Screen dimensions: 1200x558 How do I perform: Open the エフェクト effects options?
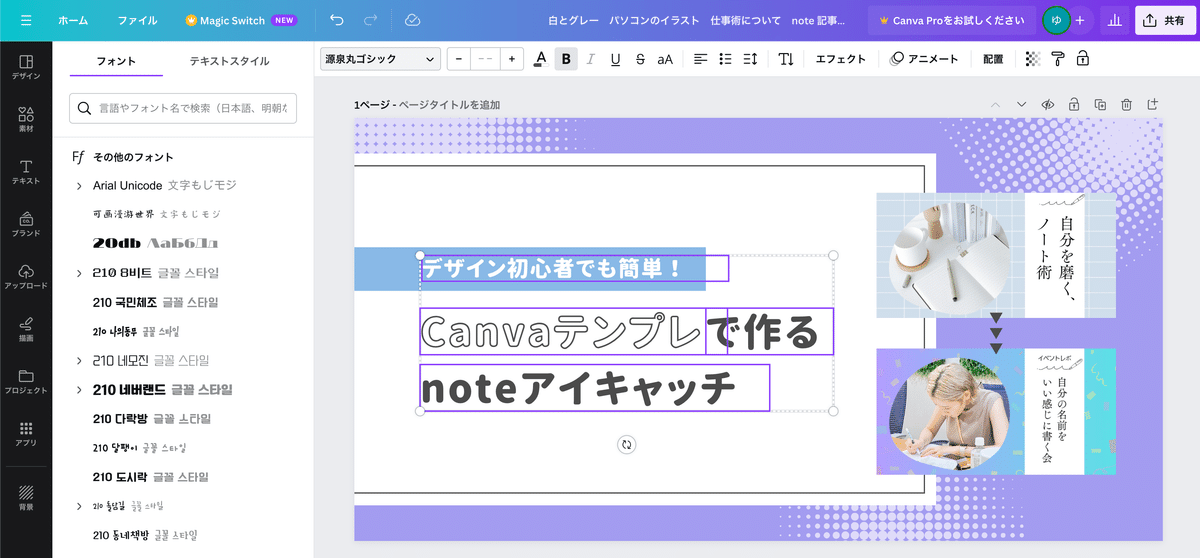point(841,59)
